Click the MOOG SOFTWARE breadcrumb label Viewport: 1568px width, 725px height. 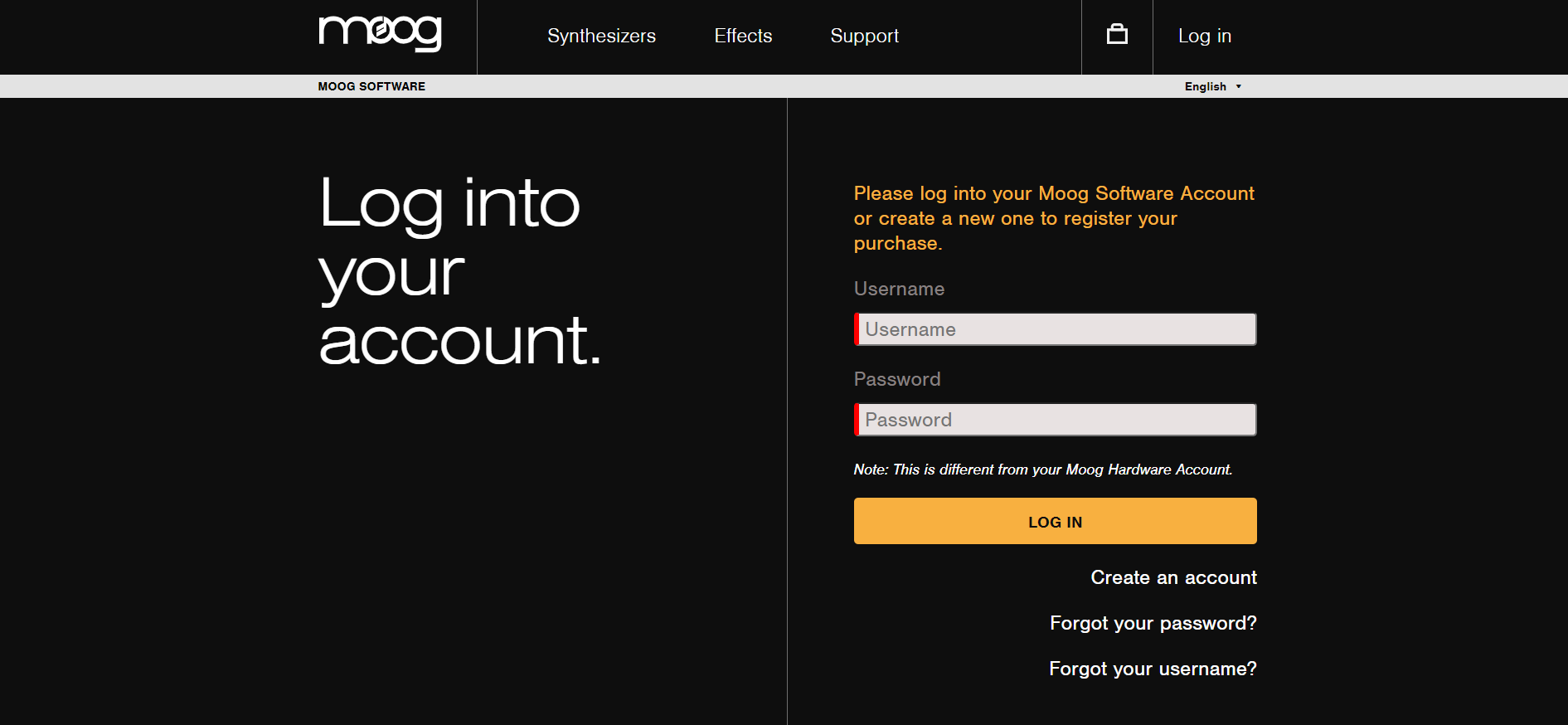(x=371, y=86)
